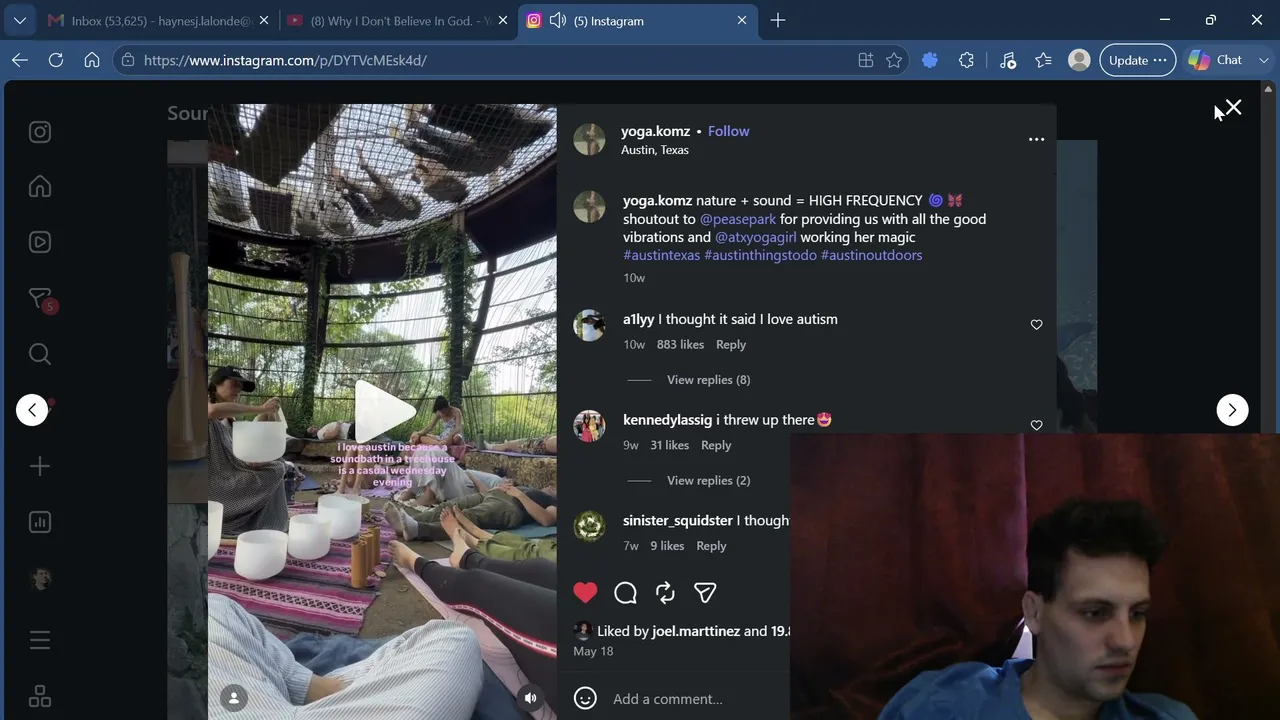This screenshot has width=1280, height=720.
Task: Open the browser profile avatar
Action: [x=1079, y=60]
